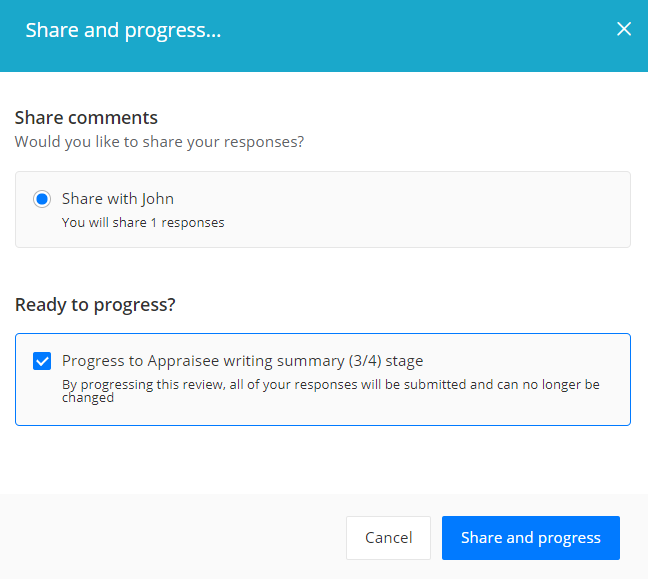Select the Share with John radio button

tap(42, 199)
